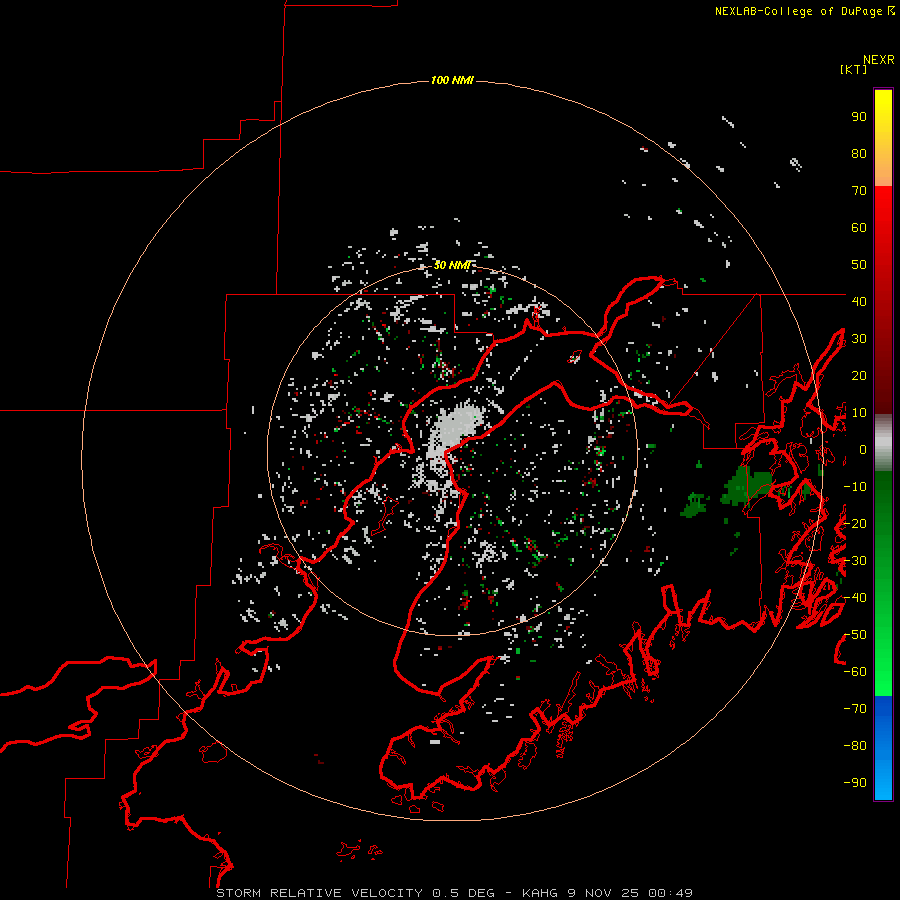
Task: Click the 80 value on velocity scale
Action: click(x=859, y=153)
